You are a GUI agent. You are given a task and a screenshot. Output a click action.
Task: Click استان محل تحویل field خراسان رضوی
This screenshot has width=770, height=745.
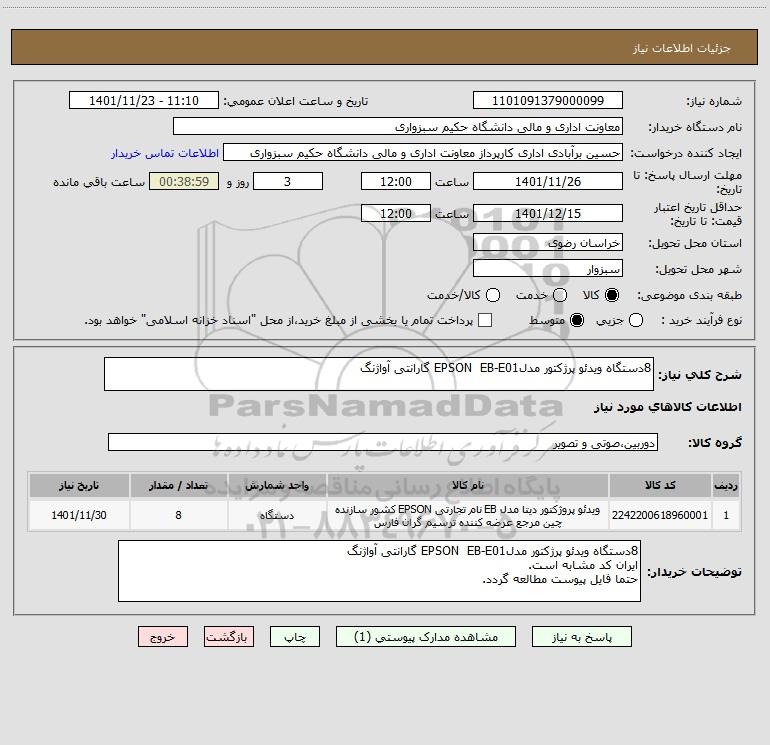[x=548, y=243]
